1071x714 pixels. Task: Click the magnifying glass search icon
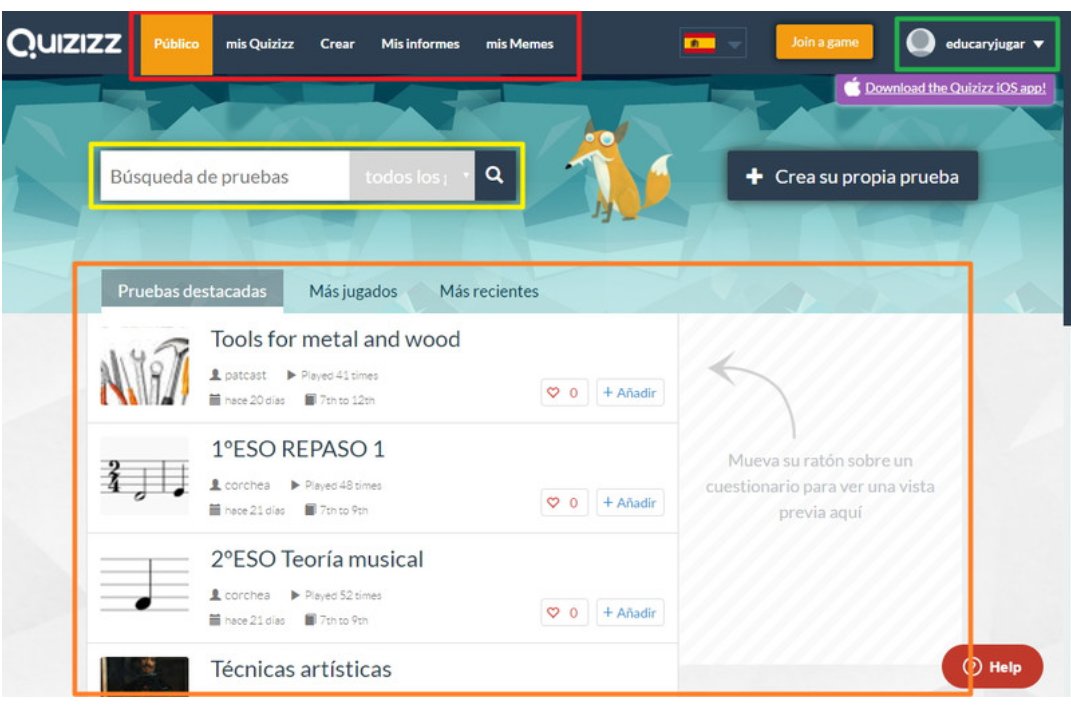[495, 176]
